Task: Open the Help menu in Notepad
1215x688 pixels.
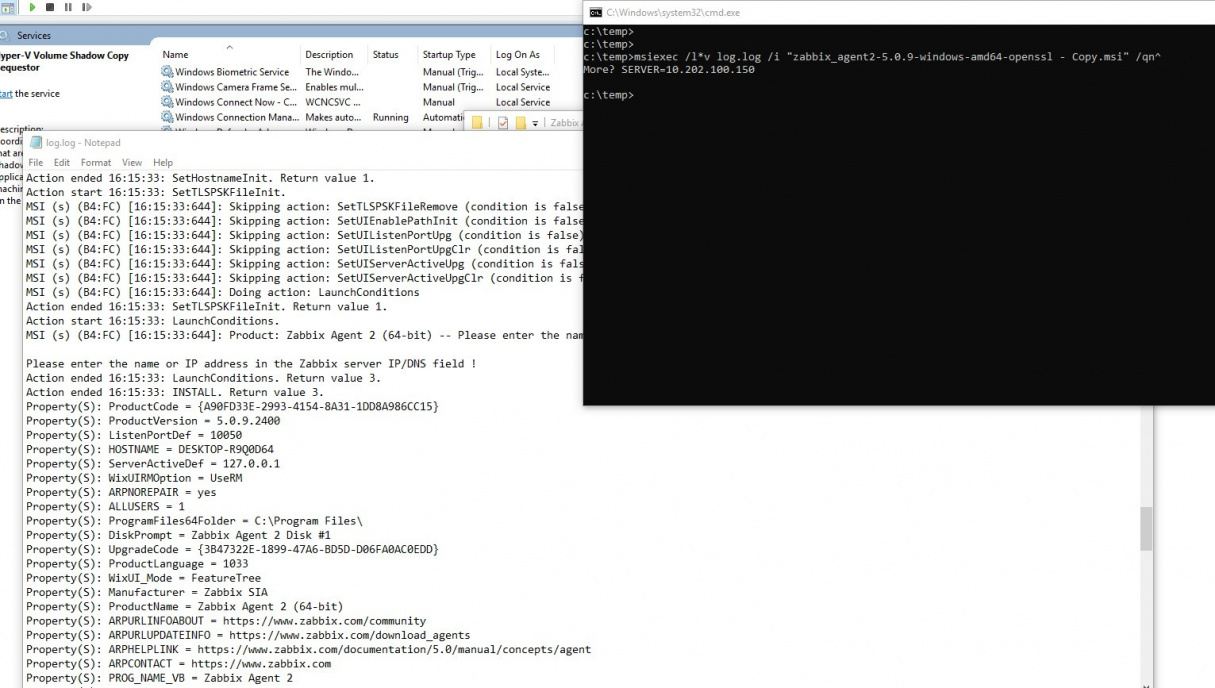Action: point(163,162)
